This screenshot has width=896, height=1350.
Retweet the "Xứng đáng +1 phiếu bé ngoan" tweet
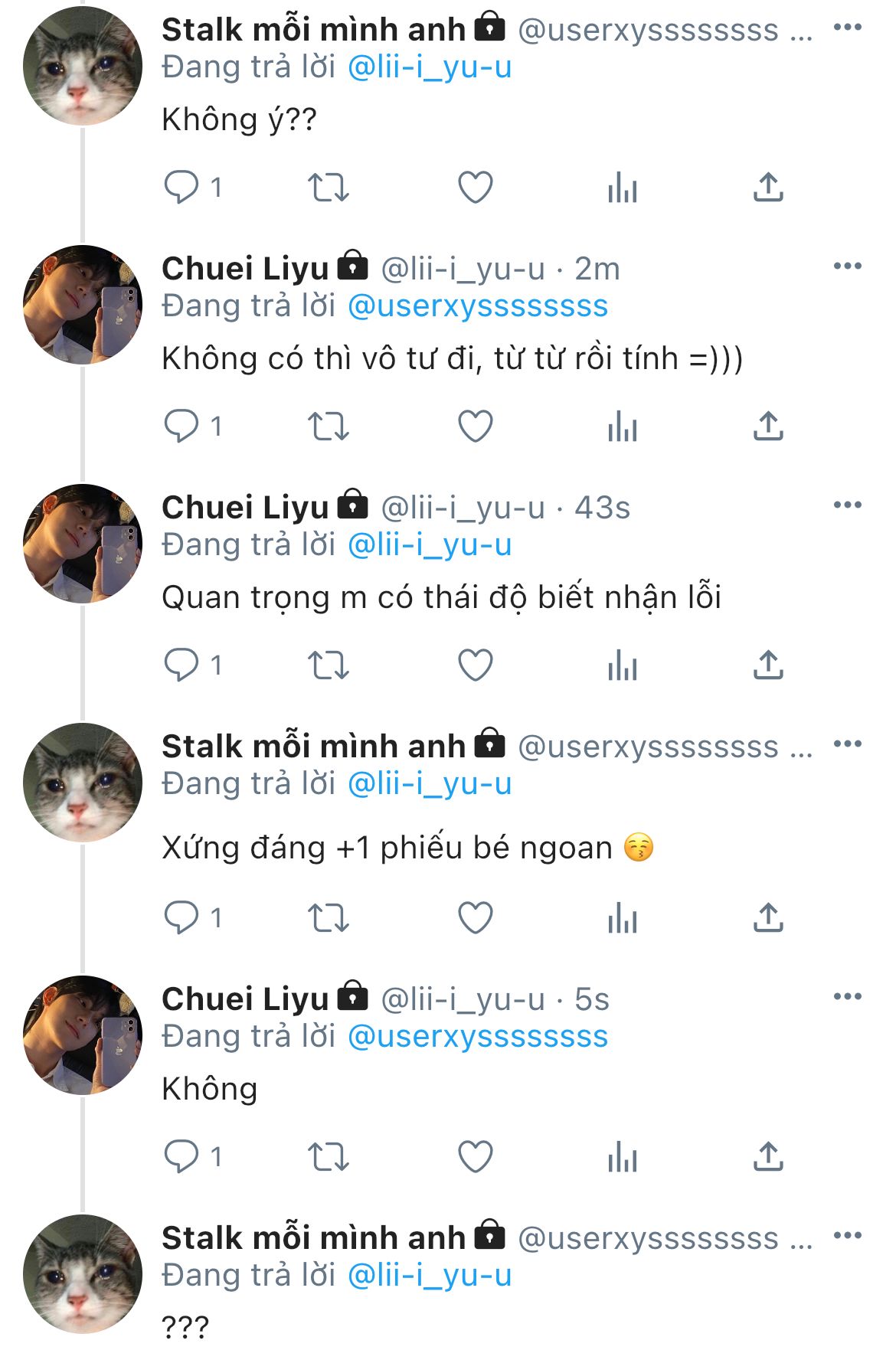tap(328, 918)
